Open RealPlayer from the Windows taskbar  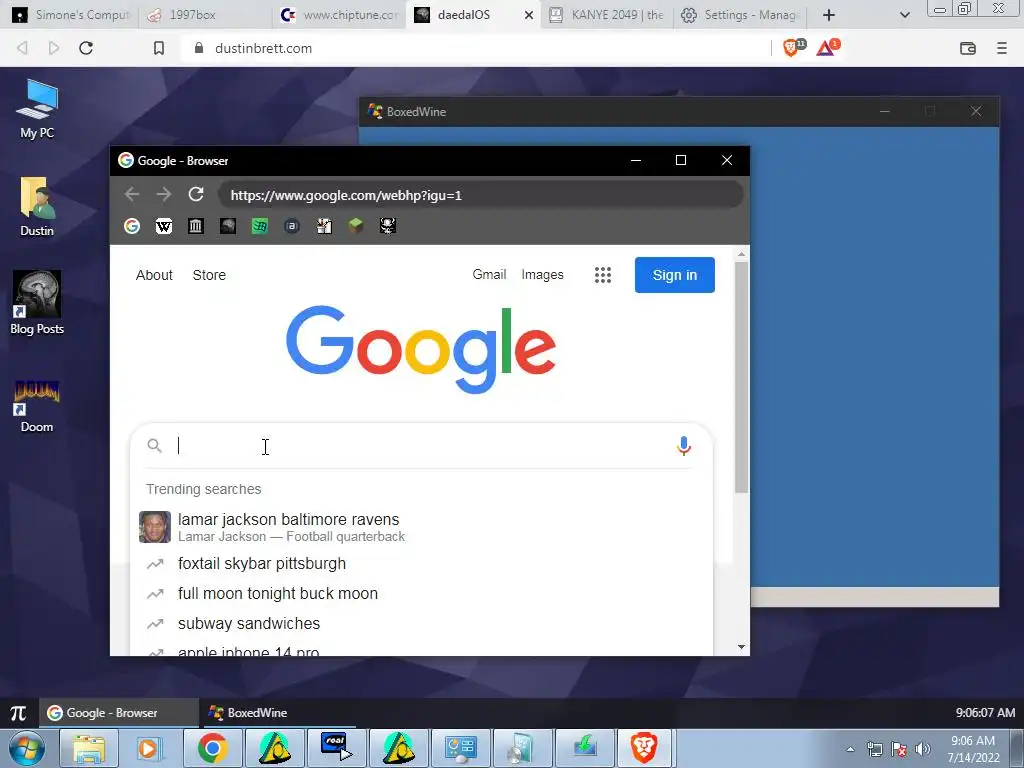[x=337, y=748]
